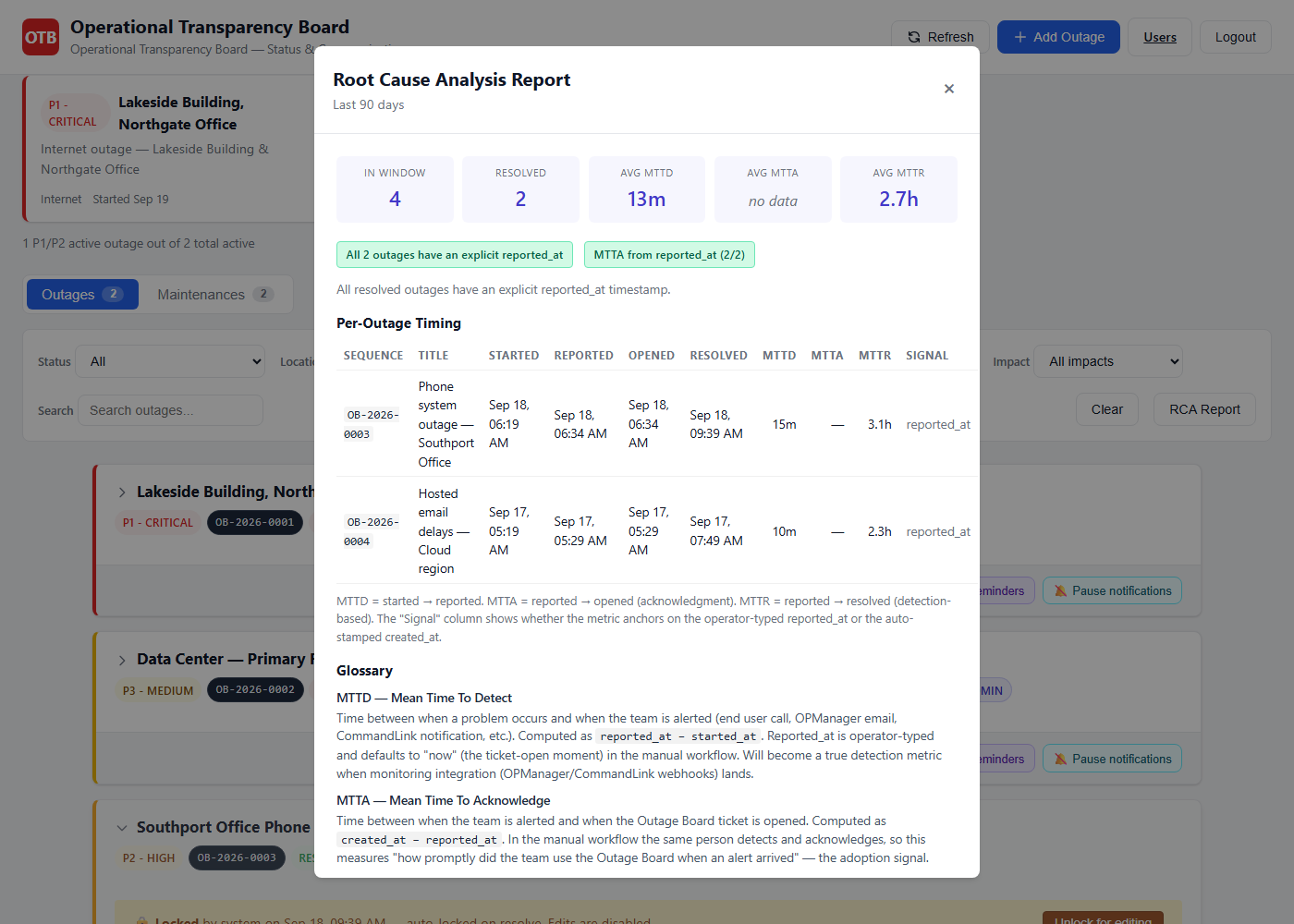Screen dimensions: 1294x924
Task: Click the Refresh button
Action: pos(940,37)
